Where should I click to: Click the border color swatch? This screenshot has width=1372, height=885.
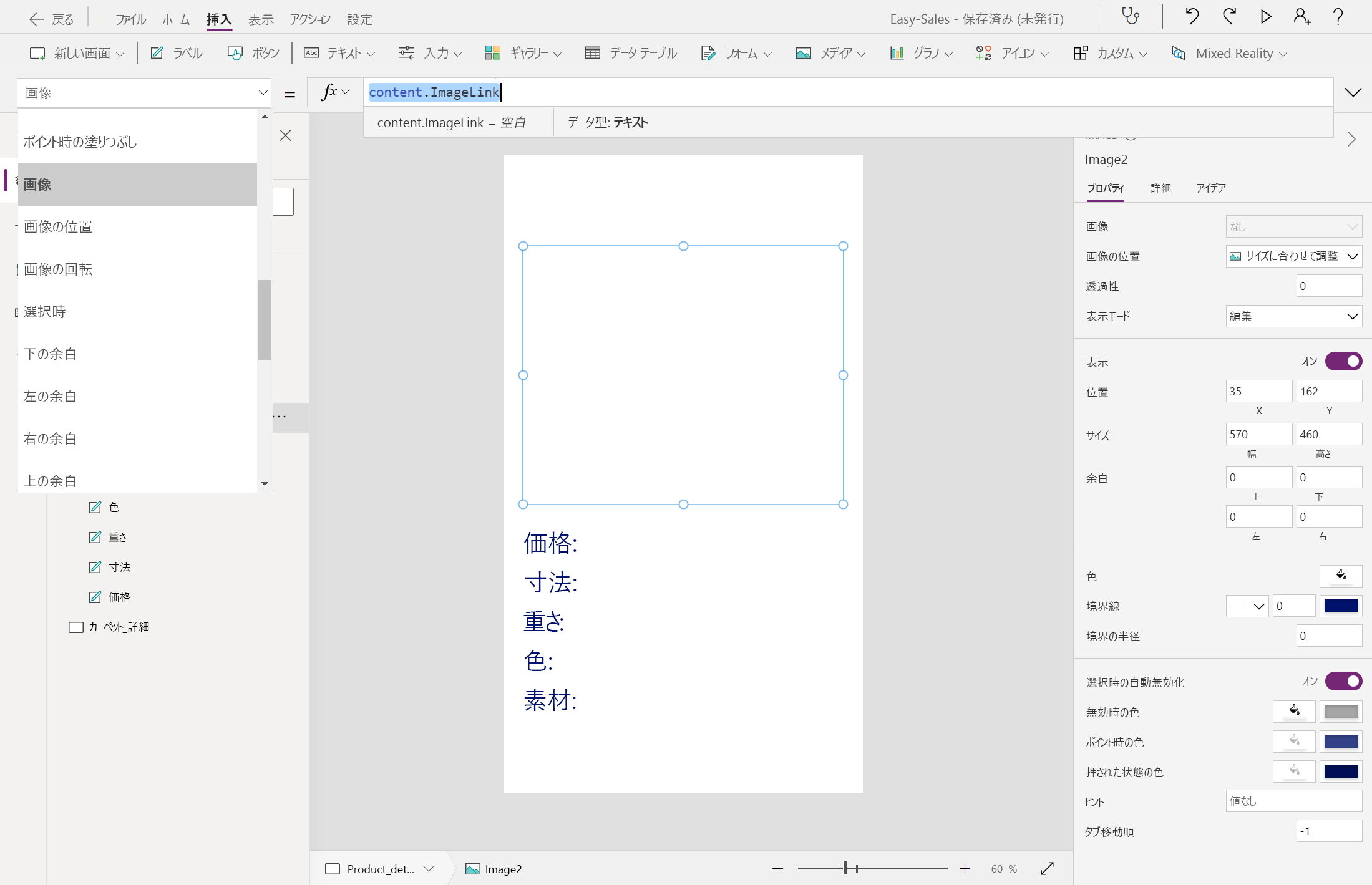(x=1341, y=606)
